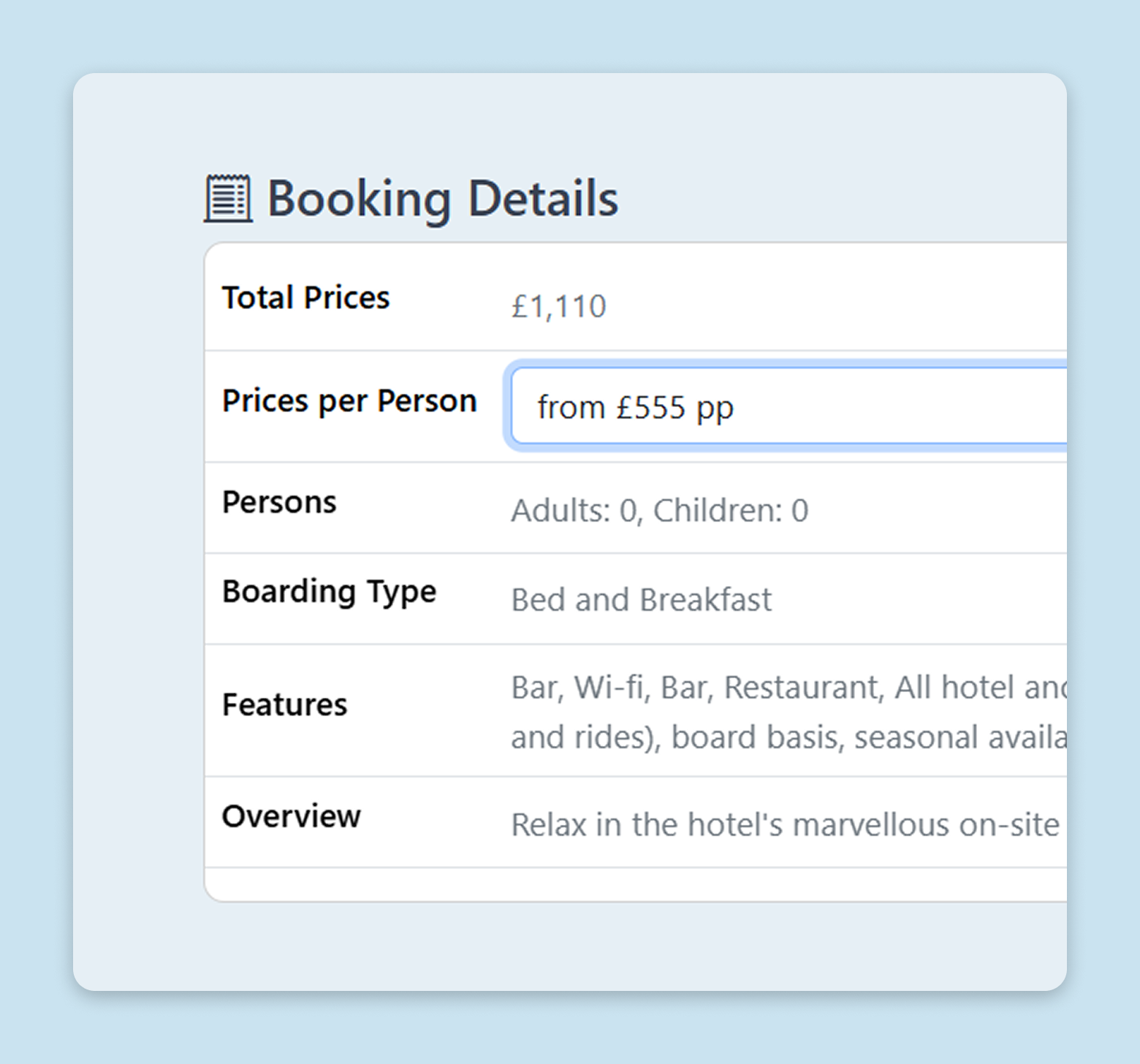The image size is (1140, 1064).
Task: Click the Boarding Type label
Action: coord(329,591)
